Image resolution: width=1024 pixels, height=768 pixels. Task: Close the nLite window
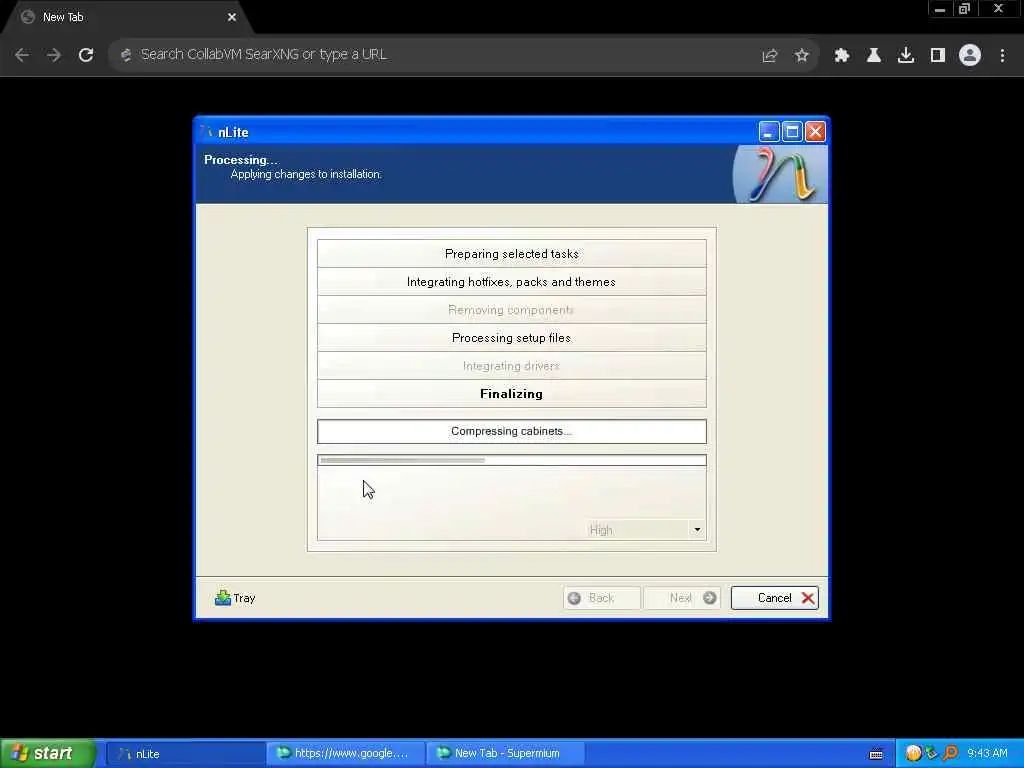(x=815, y=132)
